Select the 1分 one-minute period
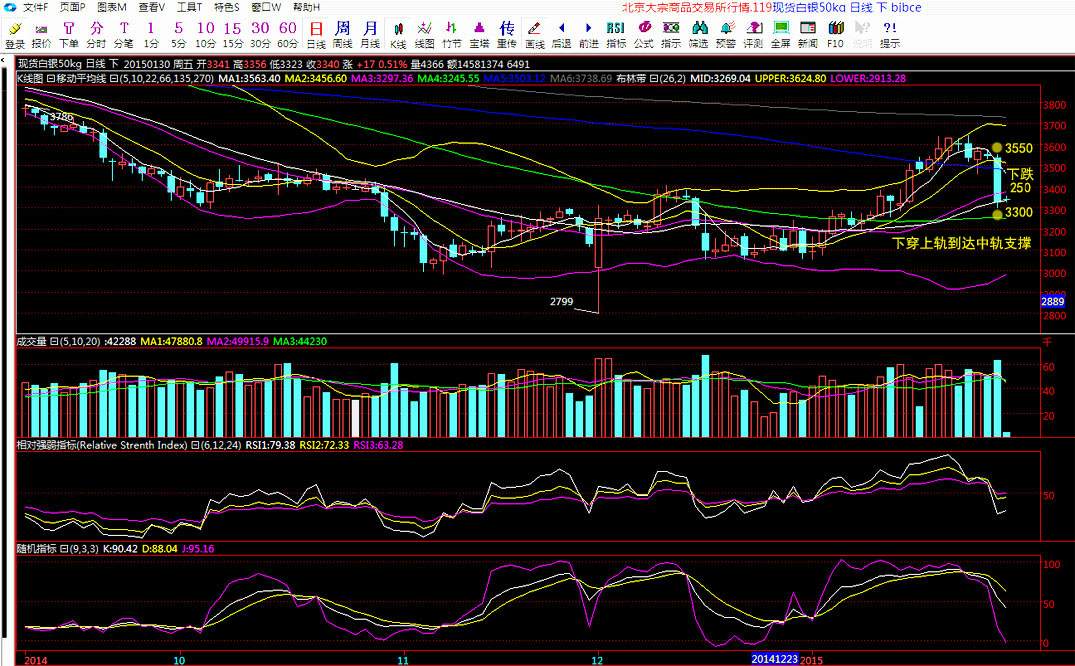The image size is (1075, 666). coord(151,34)
